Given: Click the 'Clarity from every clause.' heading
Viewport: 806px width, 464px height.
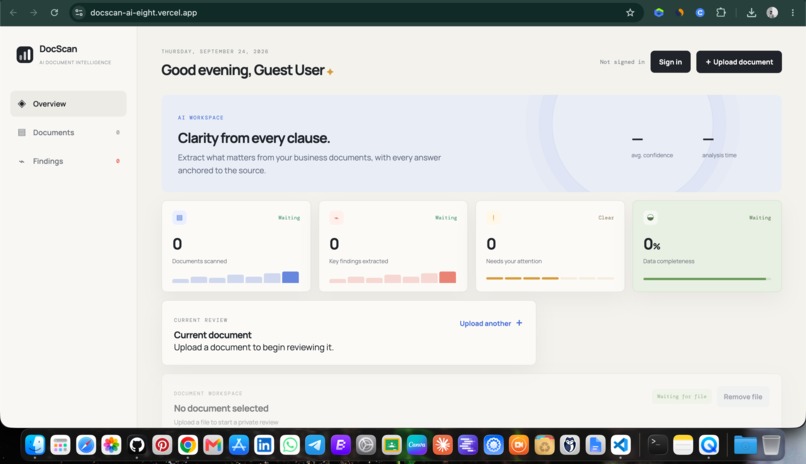Looking at the screenshot, I should pos(254,138).
